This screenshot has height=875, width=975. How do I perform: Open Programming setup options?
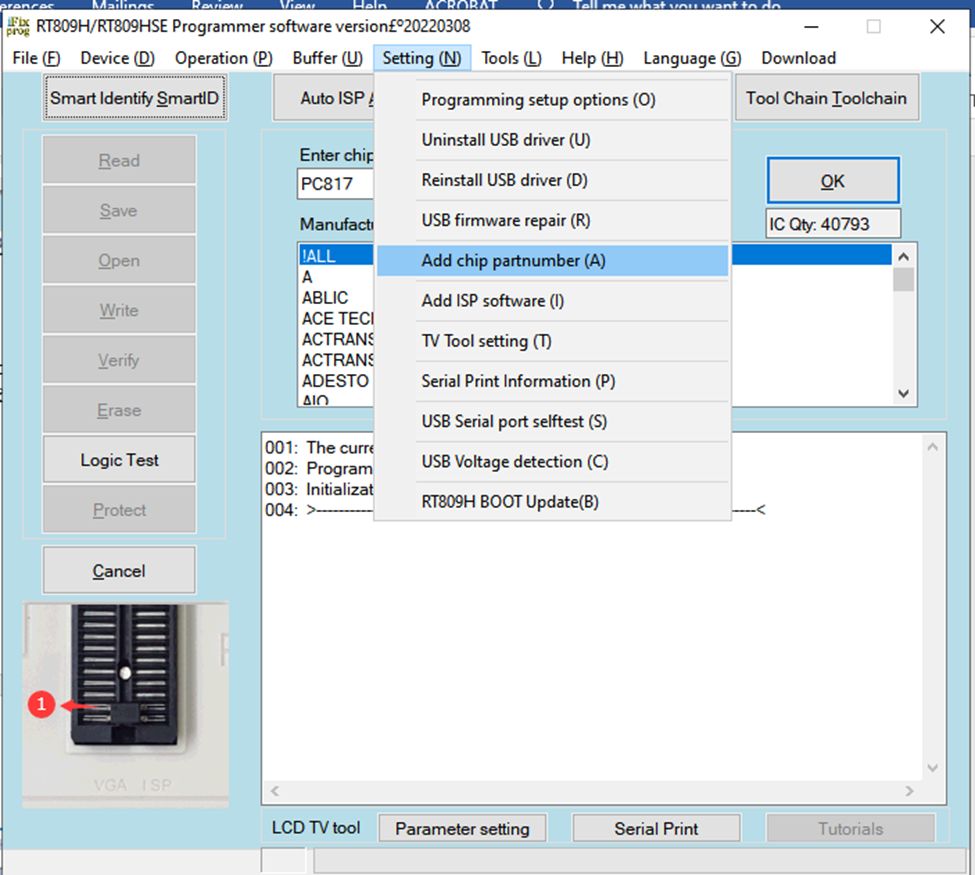coord(538,100)
